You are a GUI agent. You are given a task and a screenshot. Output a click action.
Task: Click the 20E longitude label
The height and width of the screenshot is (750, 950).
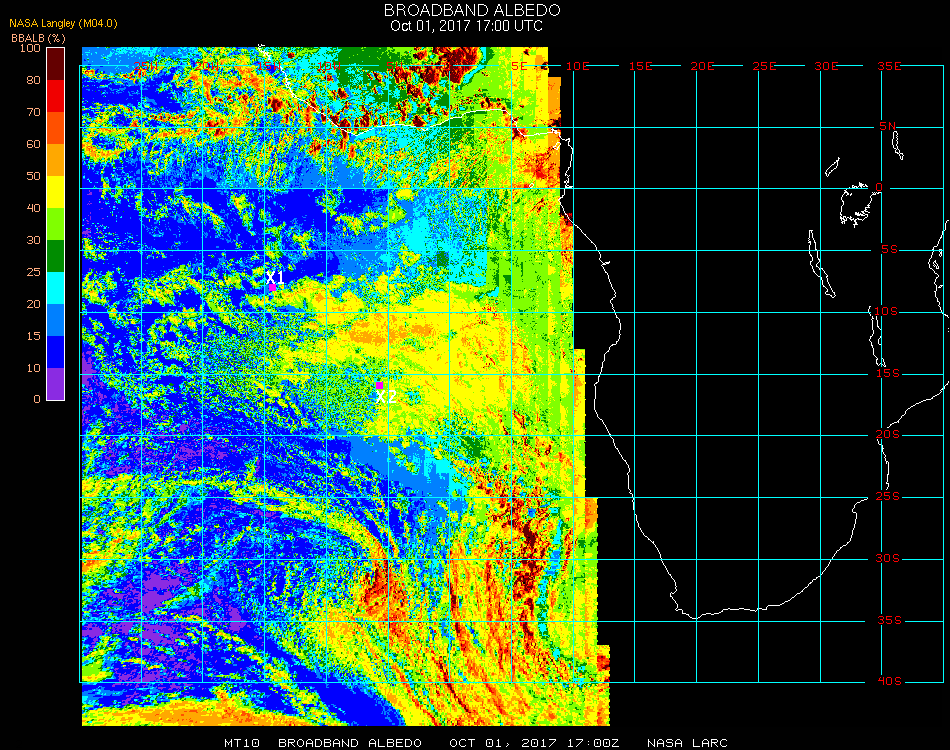point(702,66)
